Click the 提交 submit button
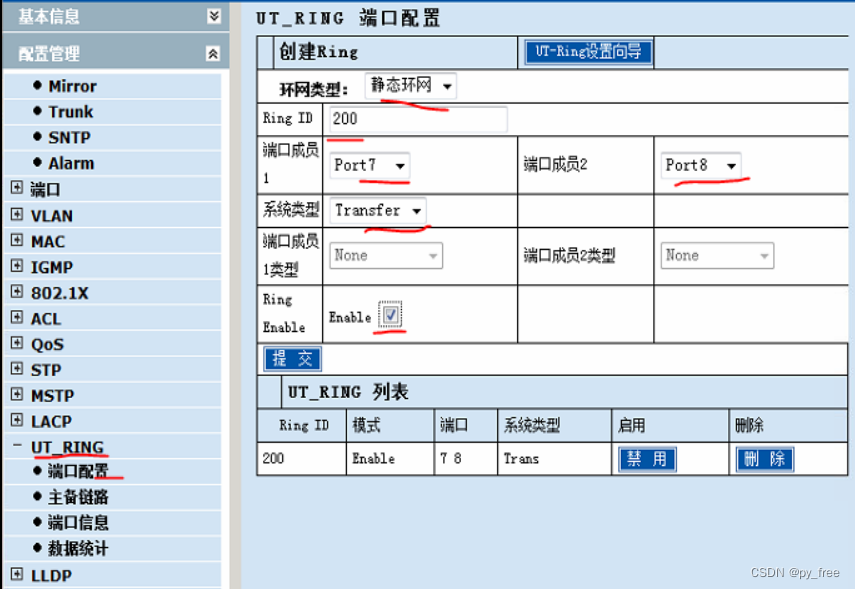855x589 pixels. [x=291, y=359]
